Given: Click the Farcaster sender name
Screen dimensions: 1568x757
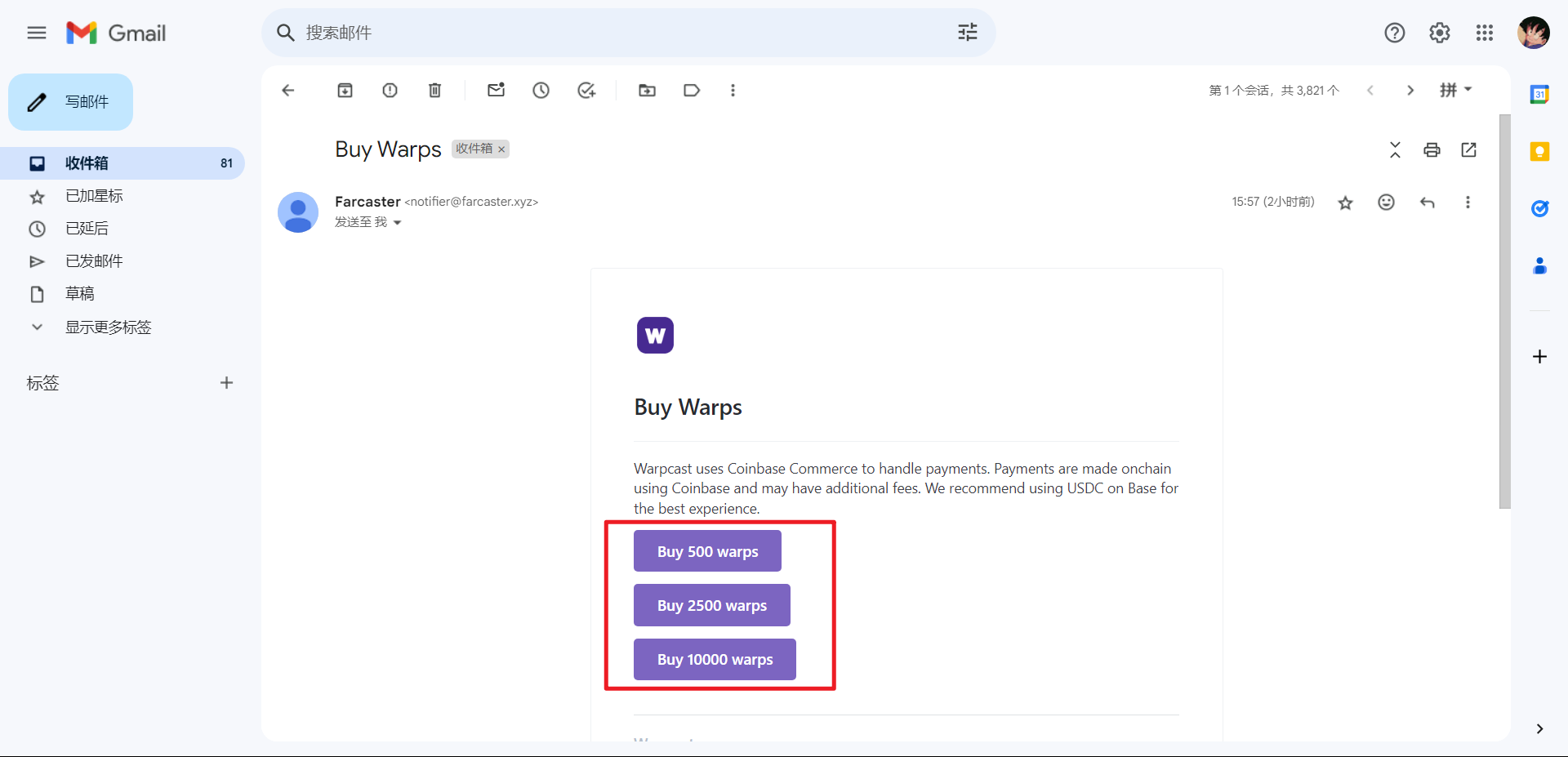Looking at the screenshot, I should (x=367, y=202).
